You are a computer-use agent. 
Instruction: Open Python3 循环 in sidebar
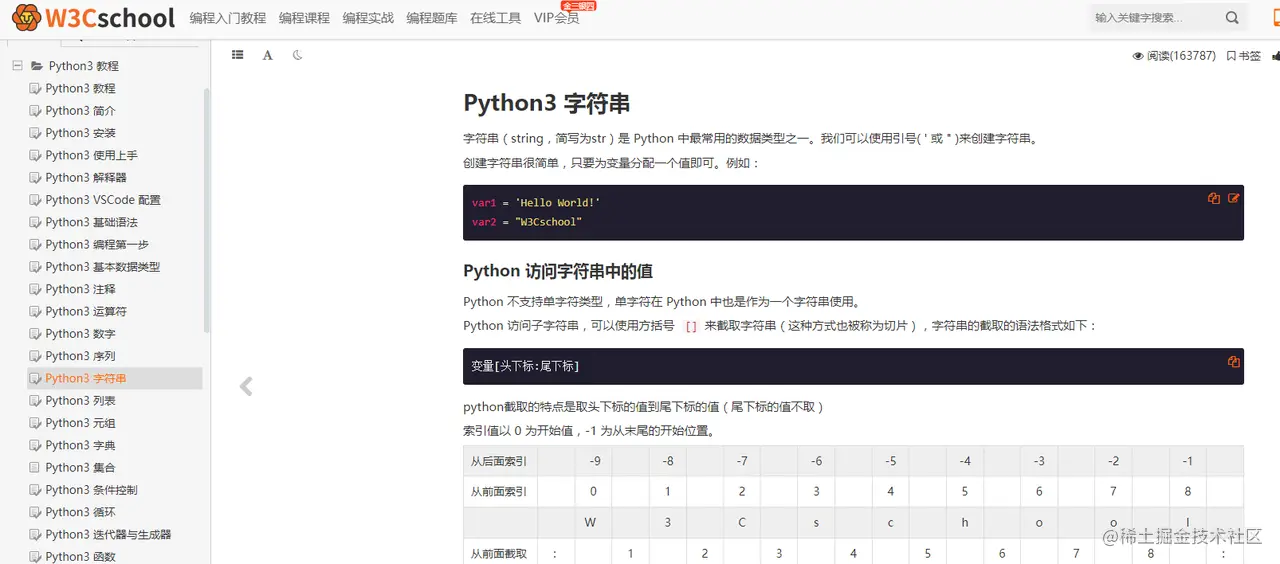80,512
